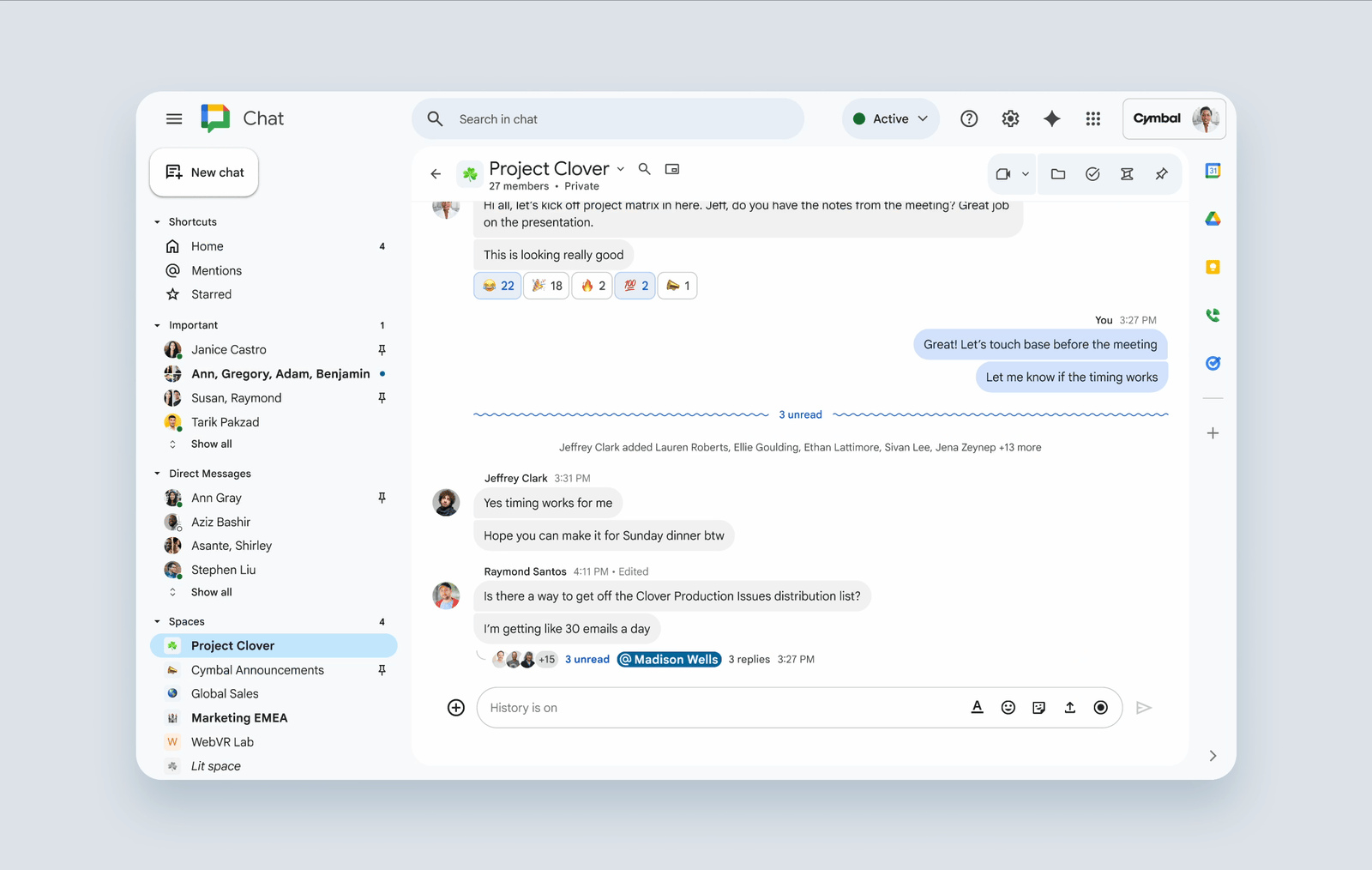The image size is (1372, 870).
Task: Click the Gemini sparkle icon
Action: (1051, 119)
